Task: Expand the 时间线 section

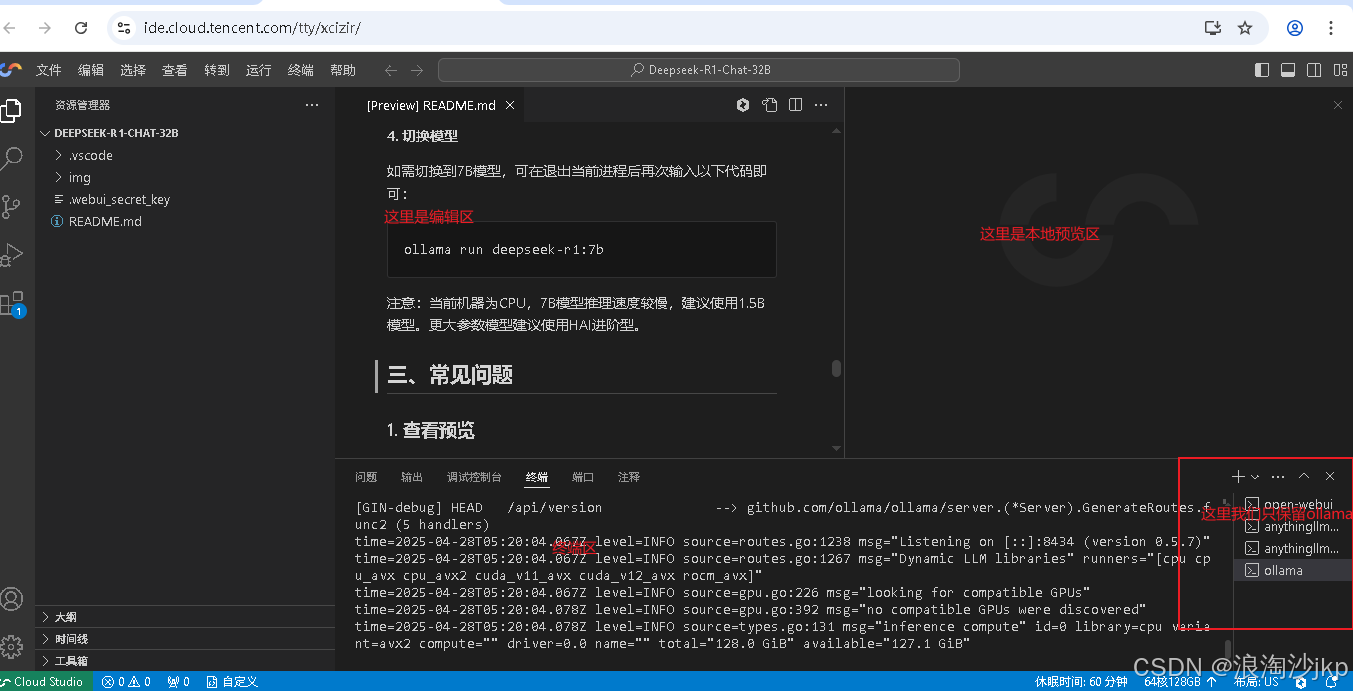Action: 185,639
